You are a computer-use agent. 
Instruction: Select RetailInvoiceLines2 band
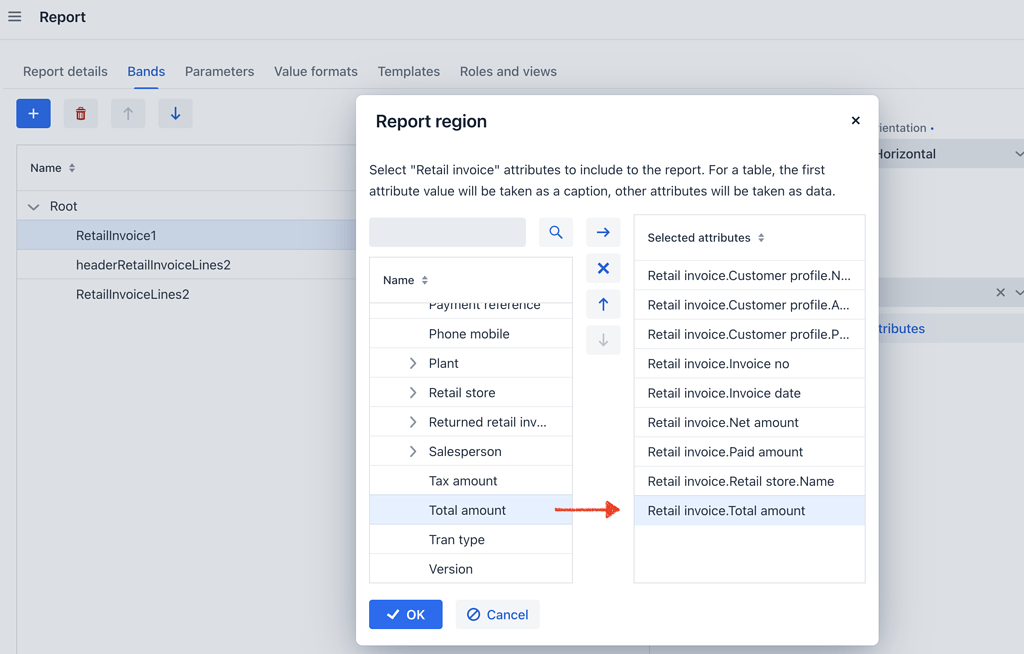tap(187, 294)
